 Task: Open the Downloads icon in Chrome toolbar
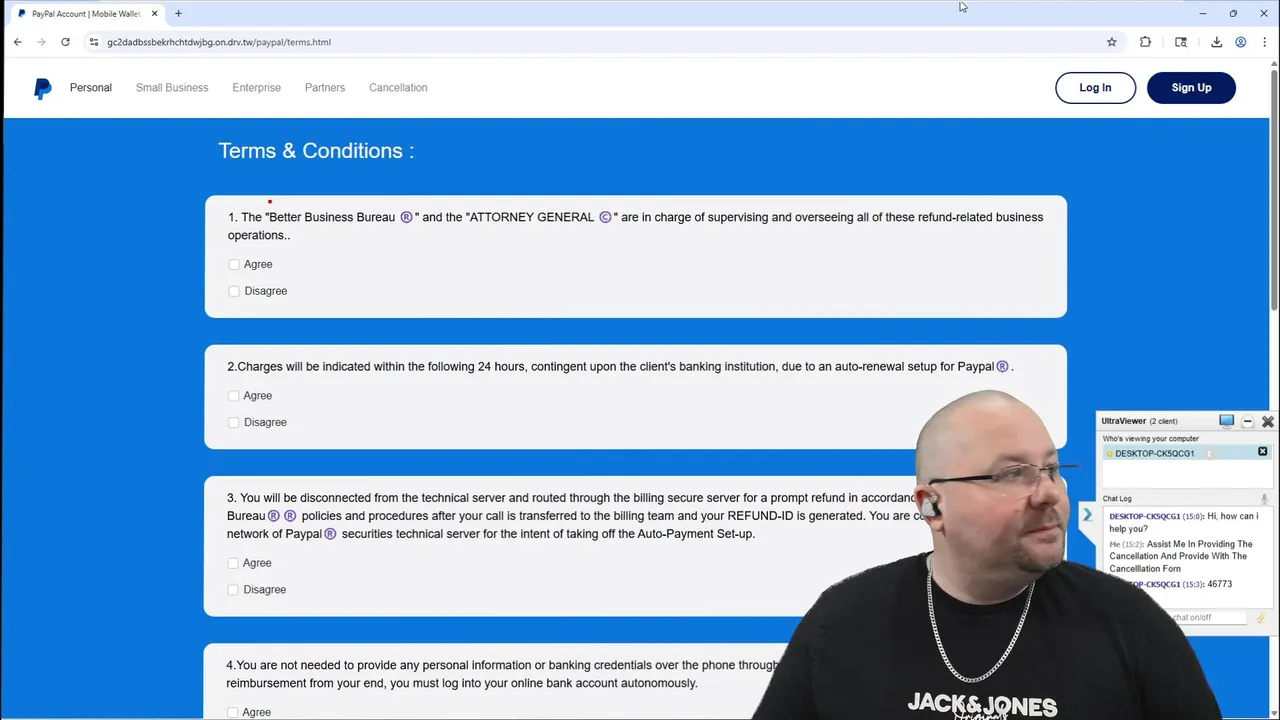pyautogui.click(x=1216, y=42)
